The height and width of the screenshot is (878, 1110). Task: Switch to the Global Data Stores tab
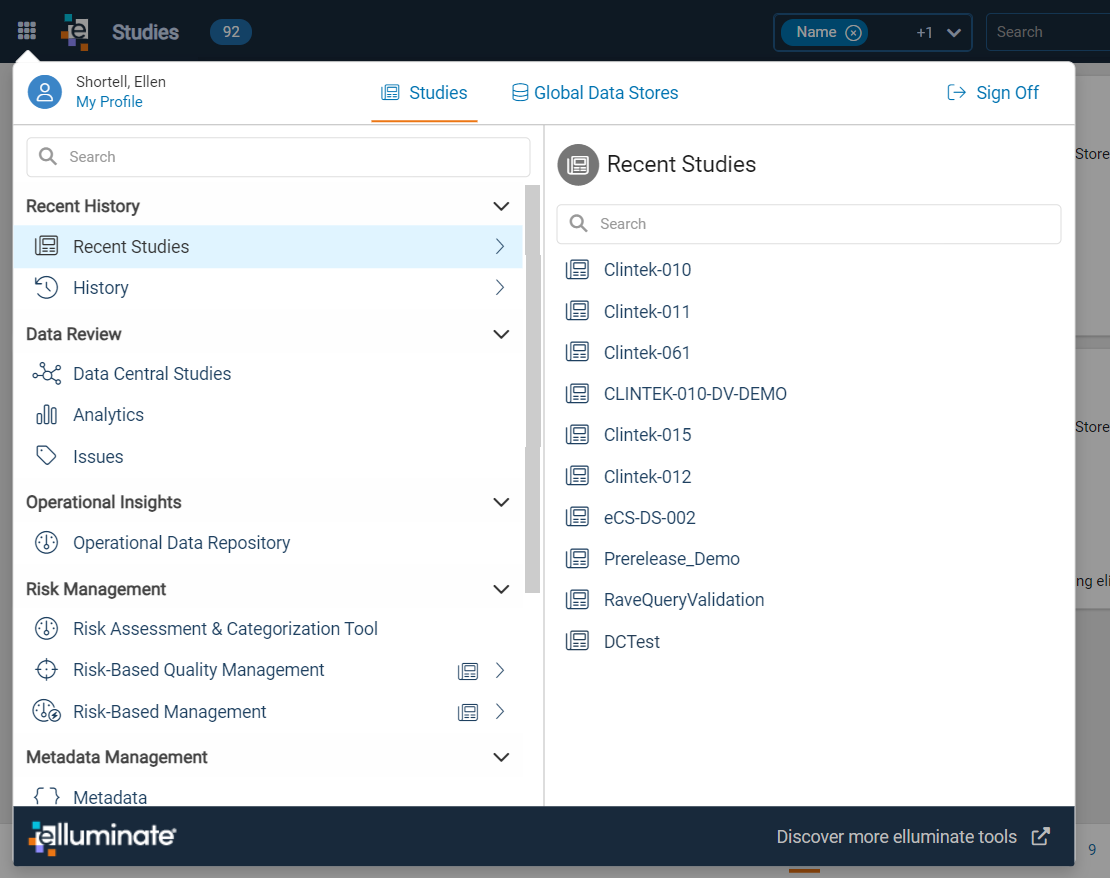(x=595, y=93)
